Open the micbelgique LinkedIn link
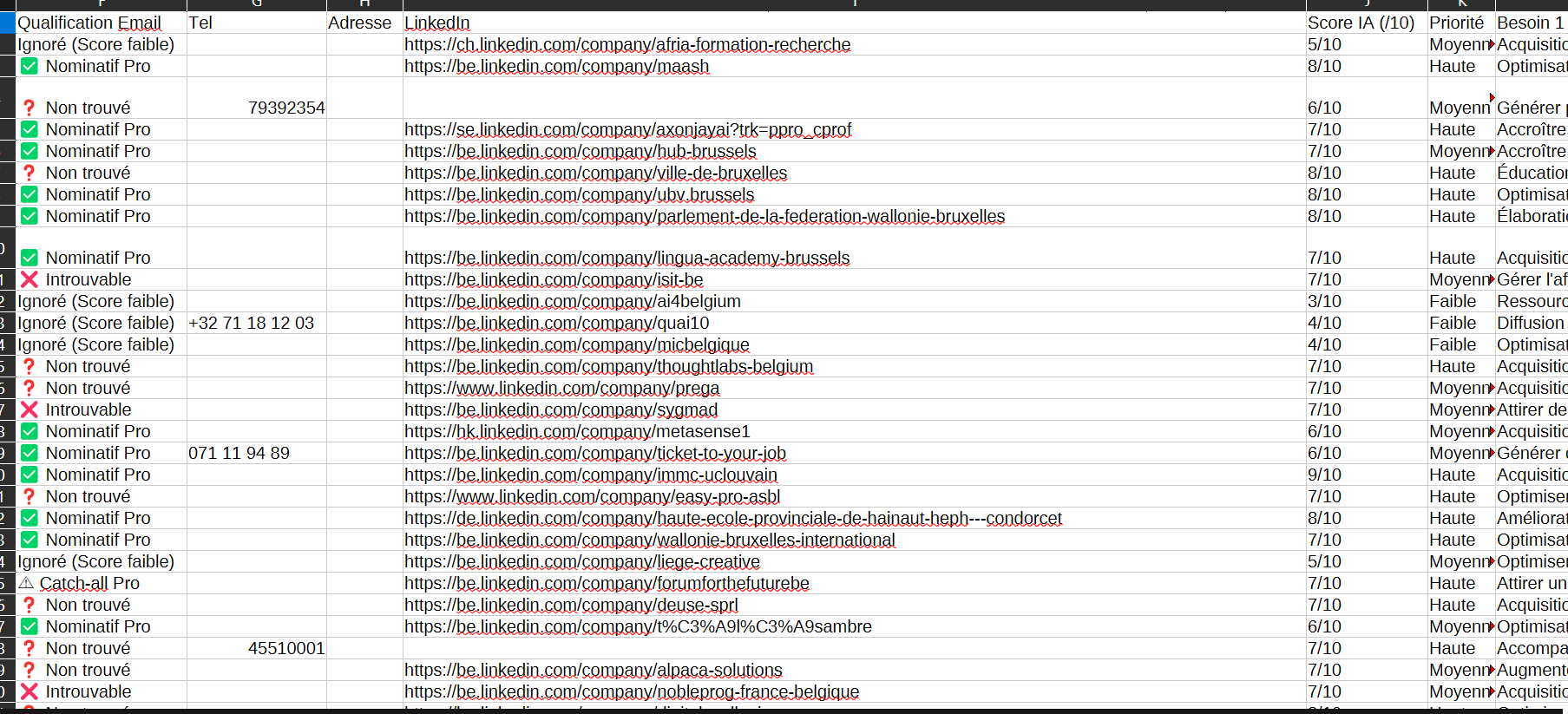The image size is (1568, 714). point(576,344)
